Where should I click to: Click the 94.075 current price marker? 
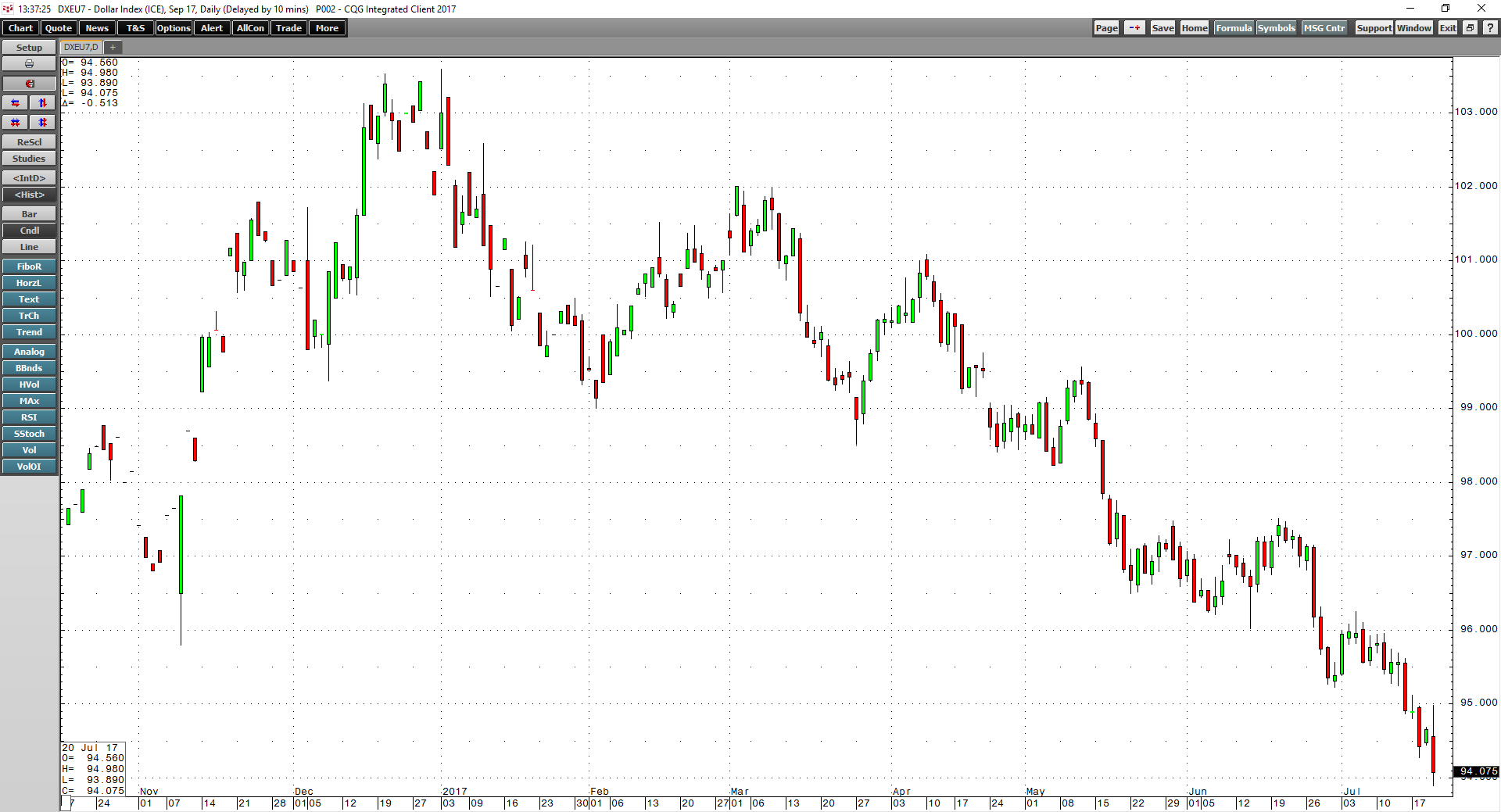tap(1477, 771)
